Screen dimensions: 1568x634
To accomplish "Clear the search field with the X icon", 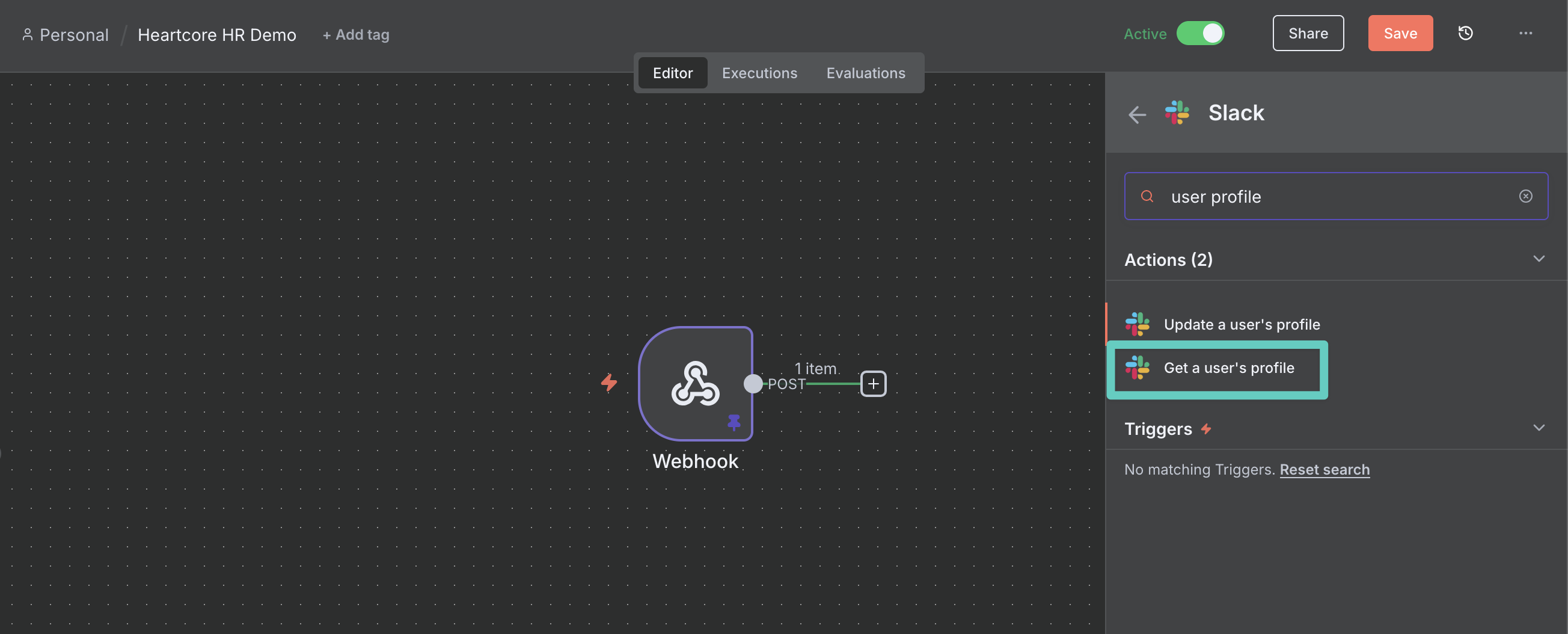I will (1525, 196).
